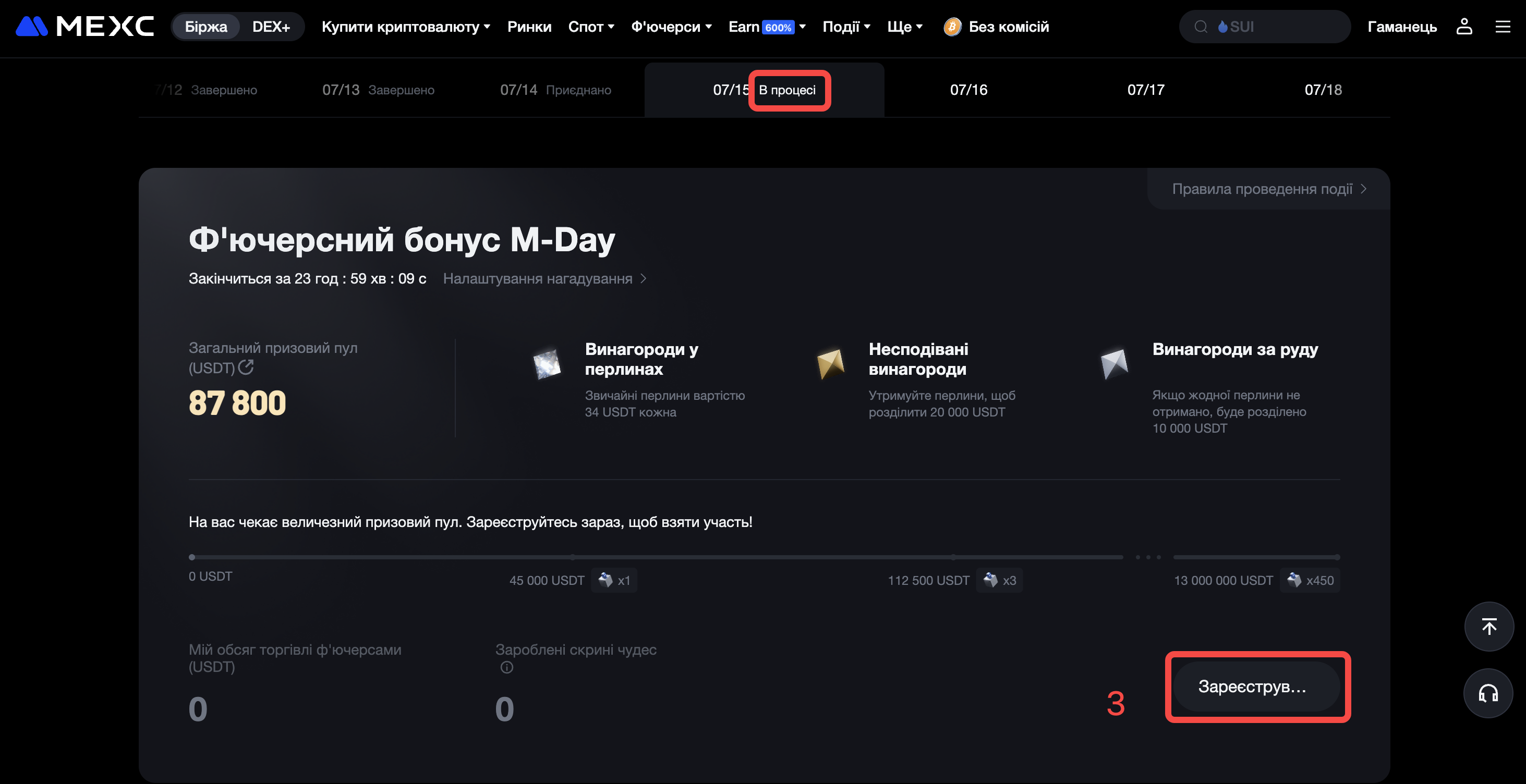The image size is (1526, 784).
Task: Open the user profile icon
Action: coord(1464,26)
